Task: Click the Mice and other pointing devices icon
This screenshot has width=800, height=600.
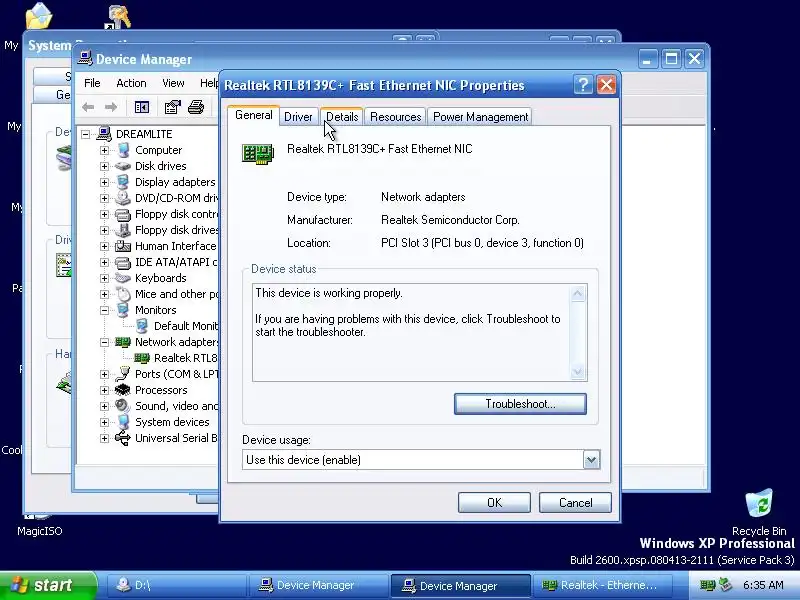Action: (123, 294)
